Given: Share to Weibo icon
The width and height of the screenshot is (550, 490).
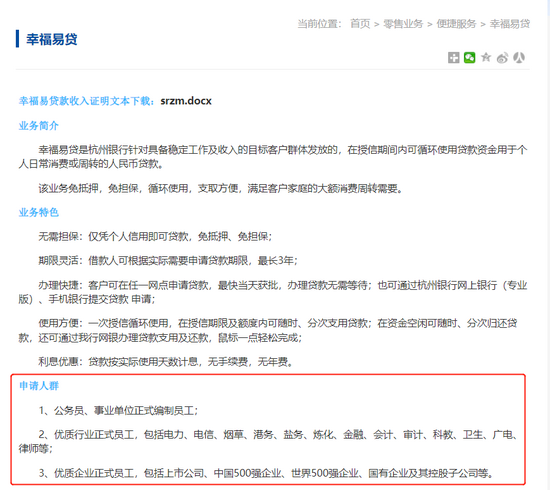Looking at the screenshot, I should (502, 58).
